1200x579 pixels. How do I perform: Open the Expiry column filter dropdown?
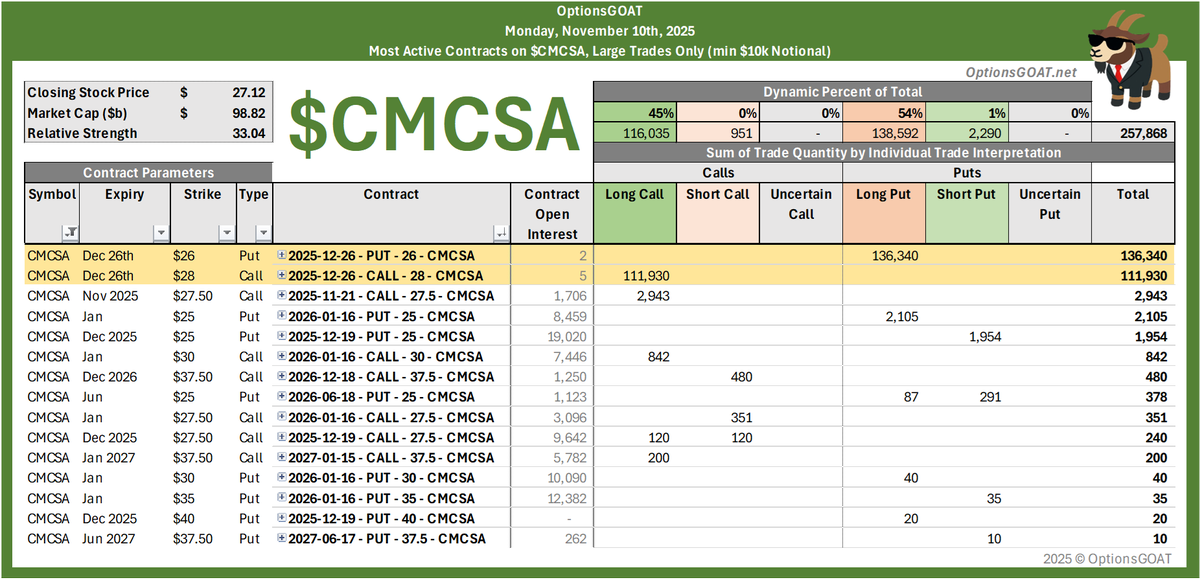pos(161,233)
